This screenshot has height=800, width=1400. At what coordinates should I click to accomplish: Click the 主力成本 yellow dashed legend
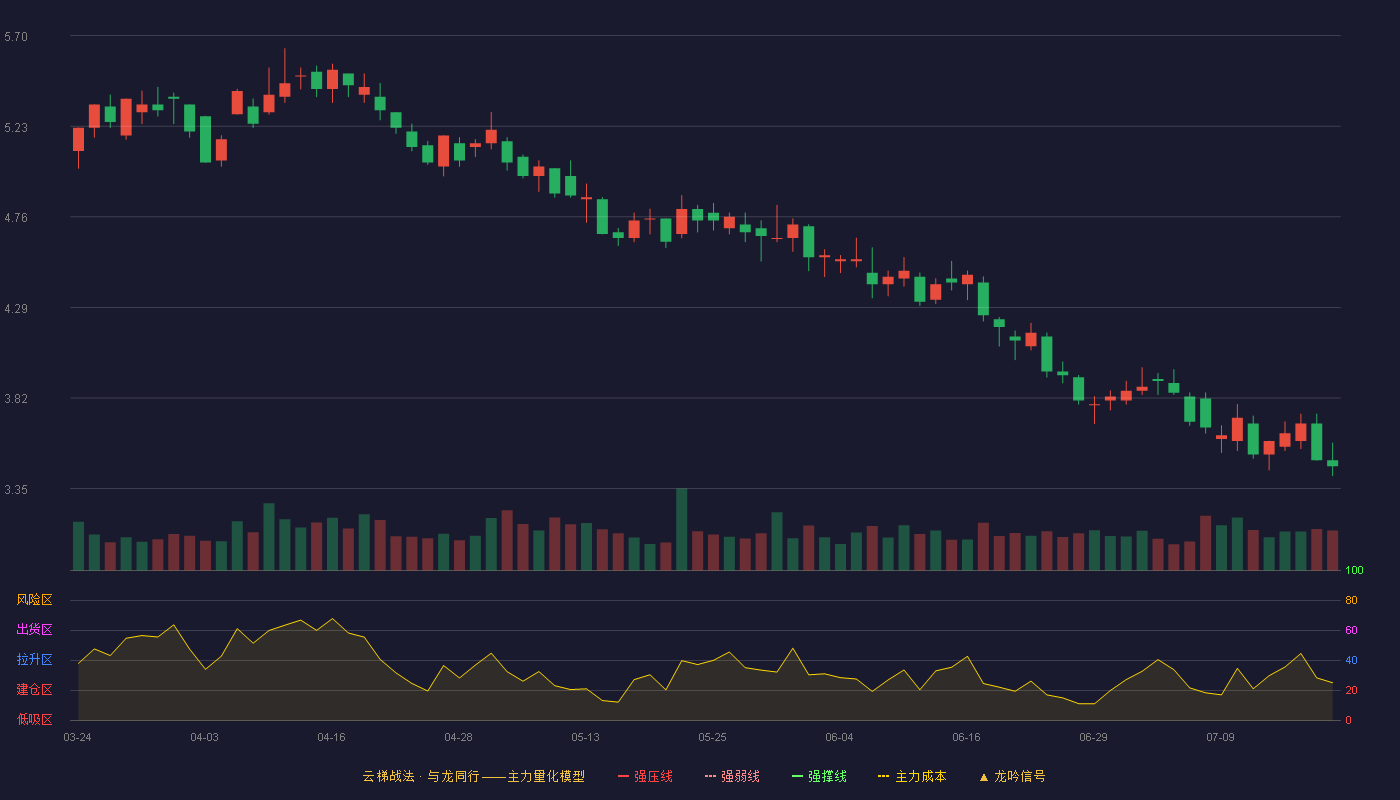pos(912,776)
